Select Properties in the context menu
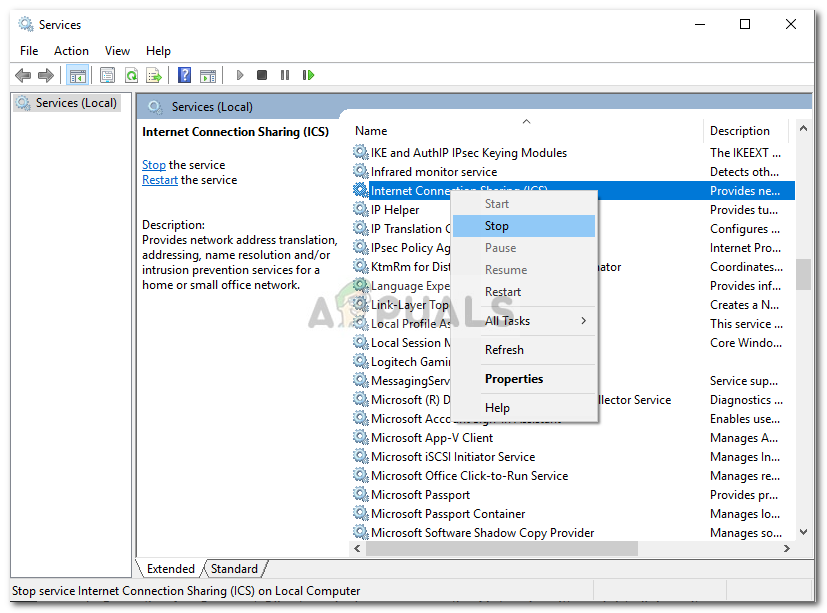Screen dimensions: 827x613 514,379
